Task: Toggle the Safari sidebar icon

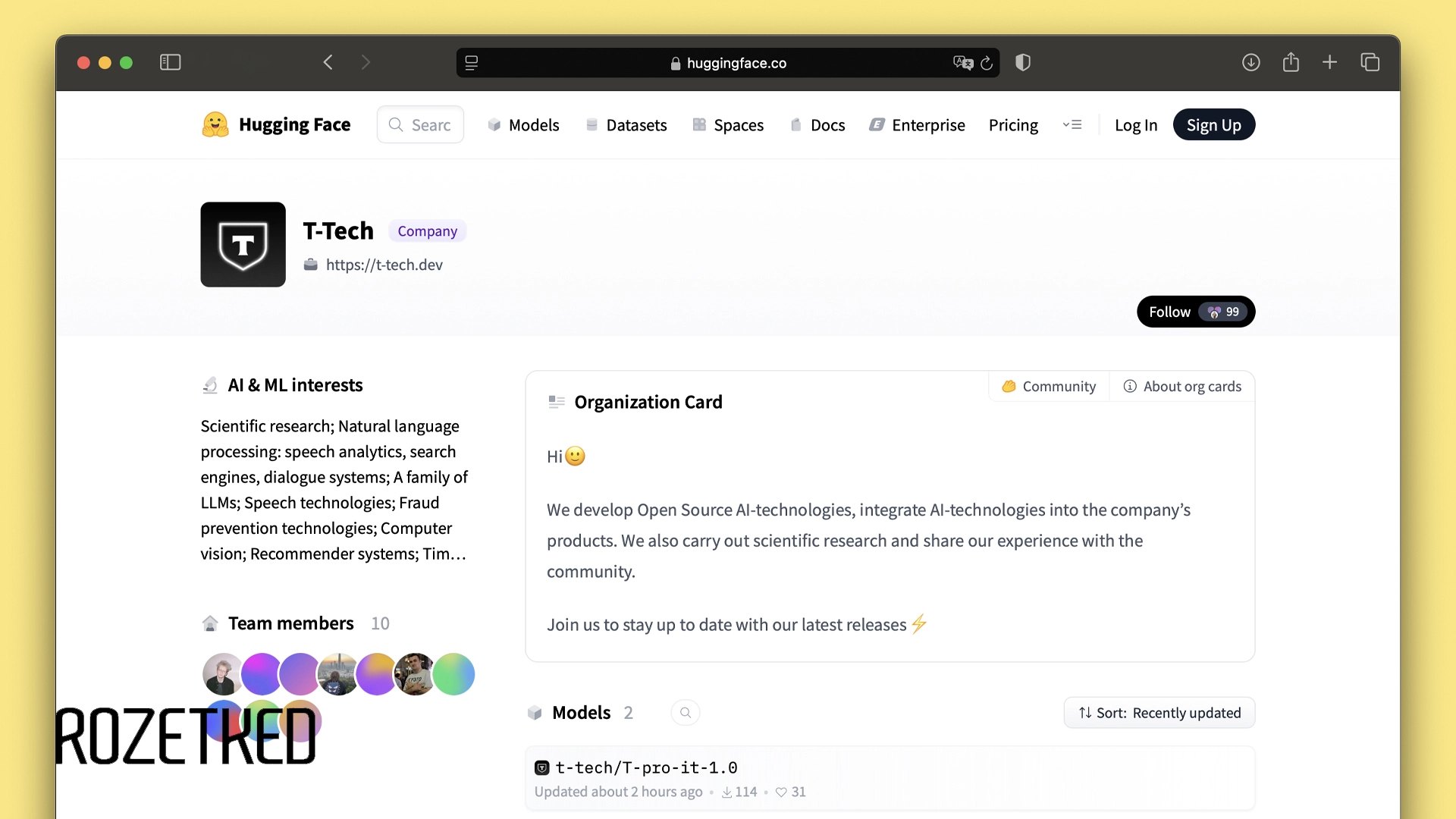Action: point(170,62)
